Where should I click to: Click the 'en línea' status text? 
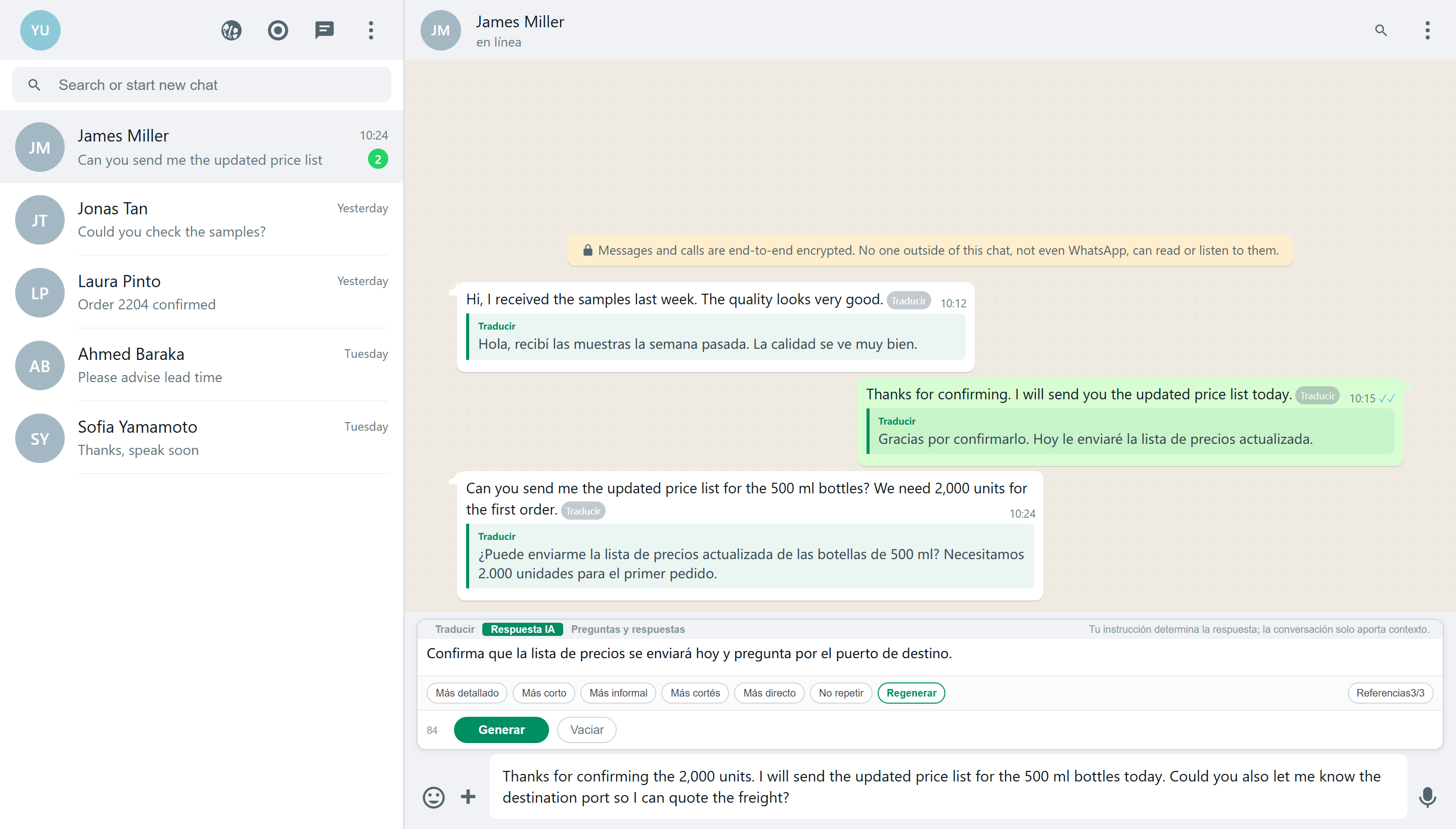click(498, 42)
